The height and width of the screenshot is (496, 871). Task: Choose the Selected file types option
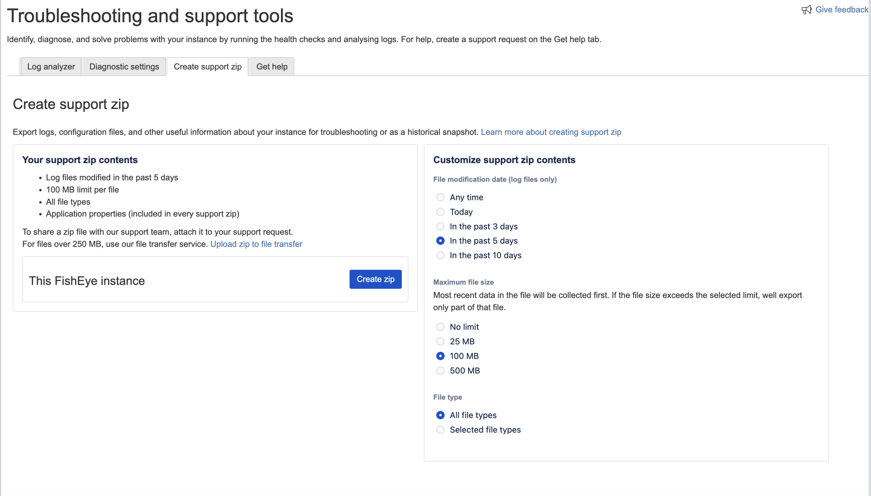440,430
